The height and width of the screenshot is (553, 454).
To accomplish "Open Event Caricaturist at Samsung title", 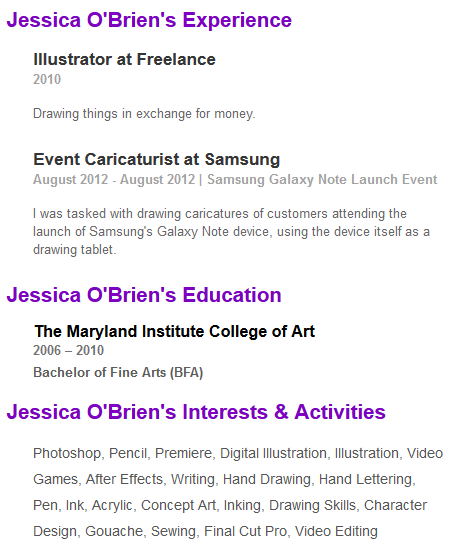I will [x=157, y=159].
